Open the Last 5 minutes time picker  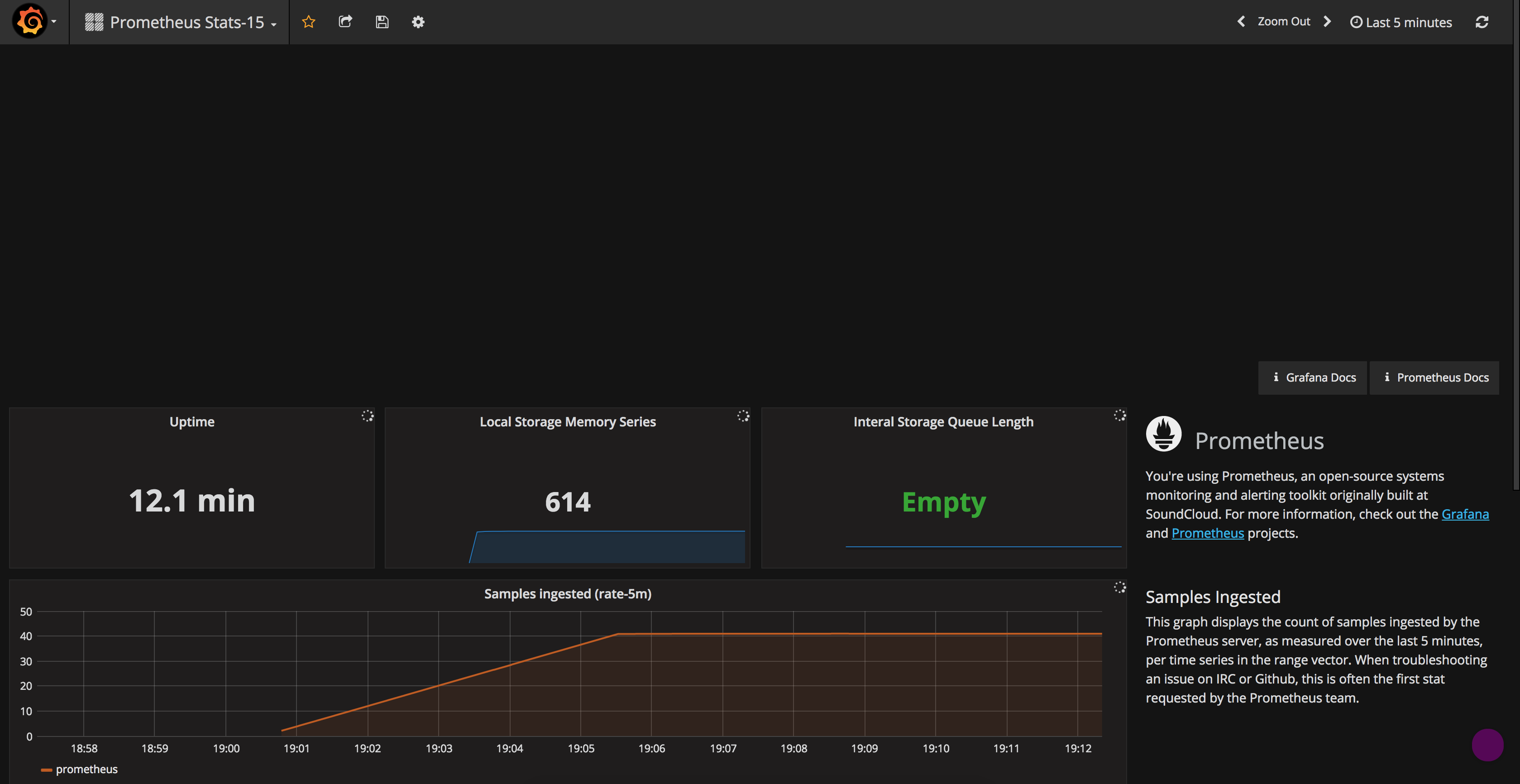(1401, 23)
